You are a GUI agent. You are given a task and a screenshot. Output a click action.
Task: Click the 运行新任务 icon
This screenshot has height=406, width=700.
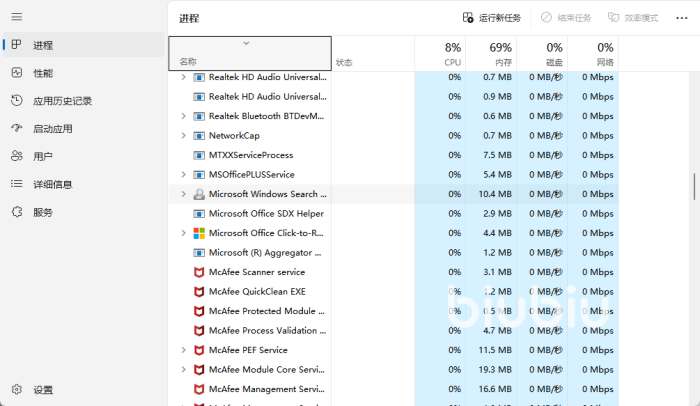pyautogui.click(x=468, y=17)
